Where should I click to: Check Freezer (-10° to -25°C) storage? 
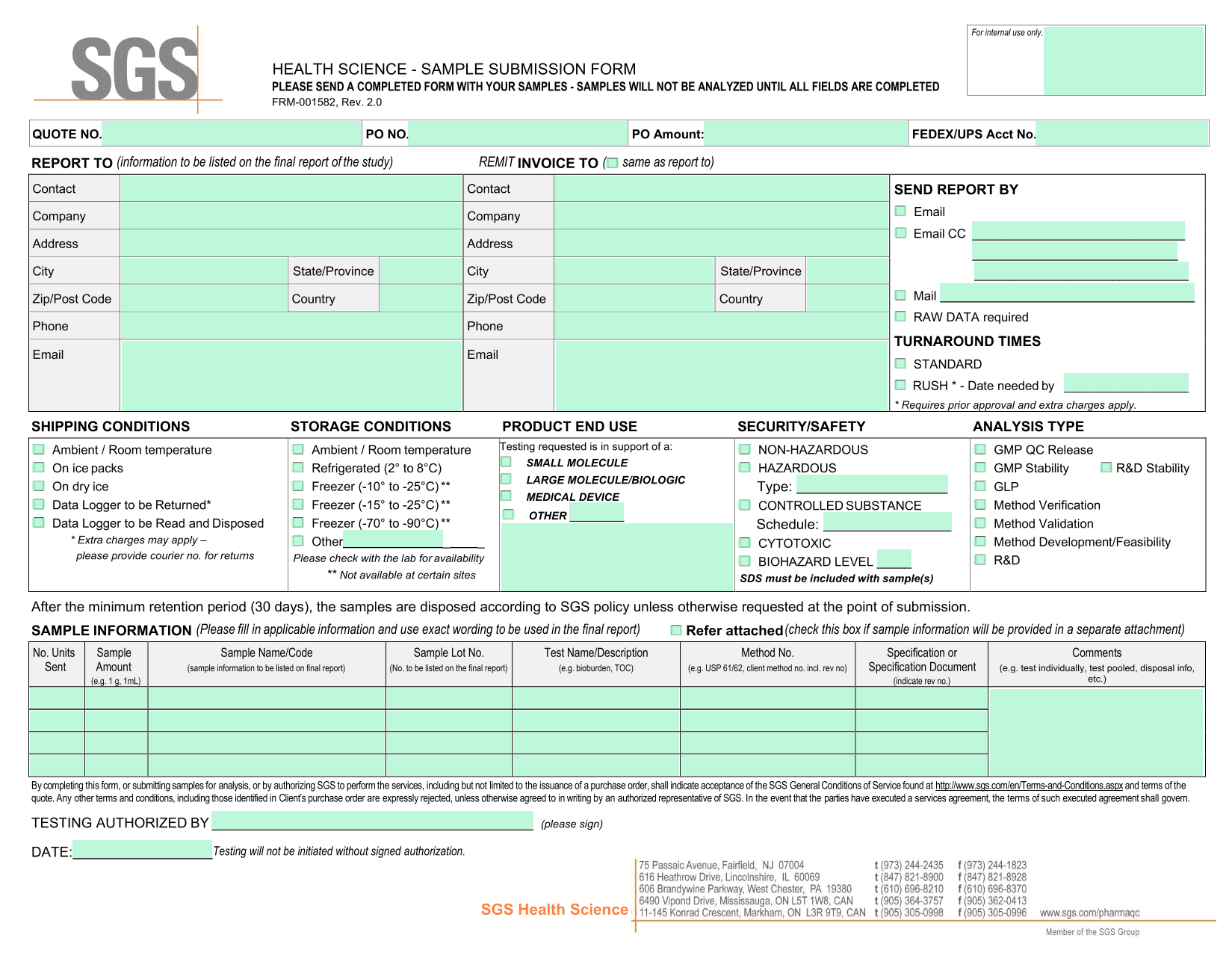click(298, 486)
